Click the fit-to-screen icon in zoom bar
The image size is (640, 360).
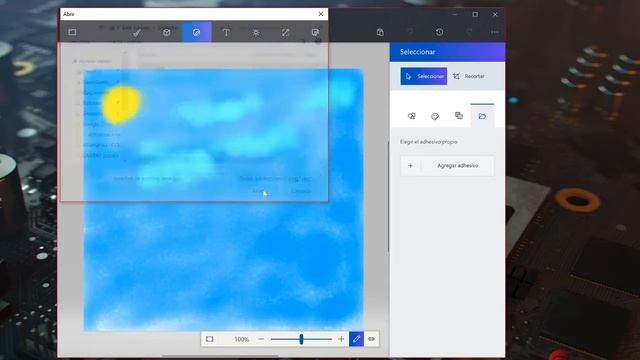pos(210,339)
